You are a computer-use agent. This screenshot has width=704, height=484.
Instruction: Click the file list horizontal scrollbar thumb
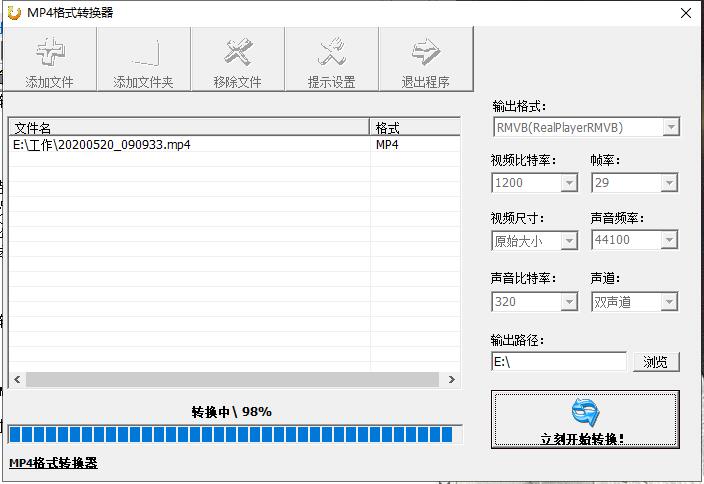click(x=232, y=379)
